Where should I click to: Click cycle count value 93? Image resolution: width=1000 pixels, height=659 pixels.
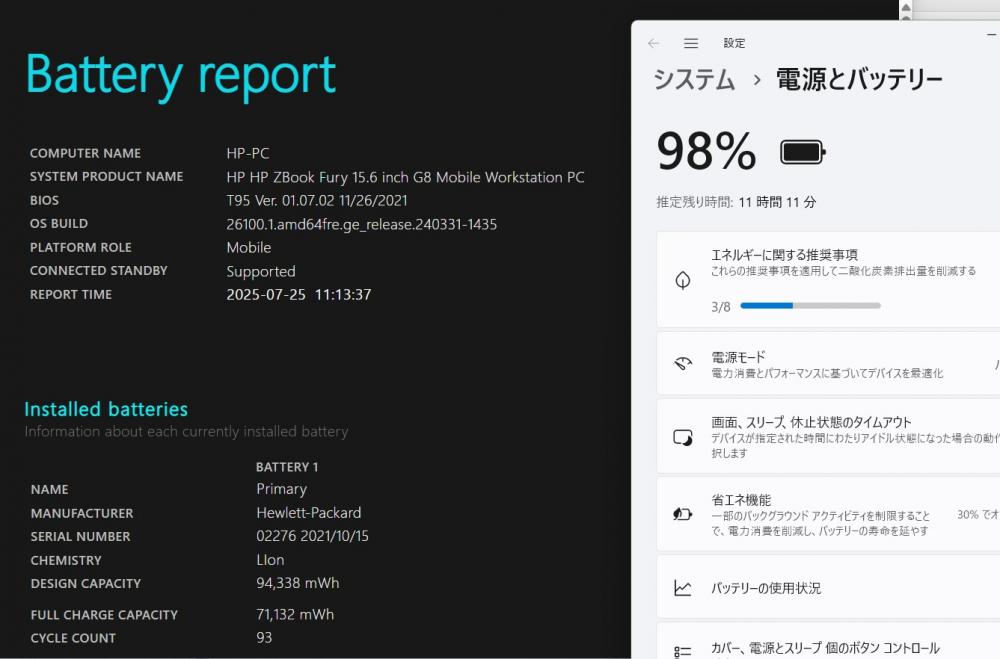pos(264,638)
